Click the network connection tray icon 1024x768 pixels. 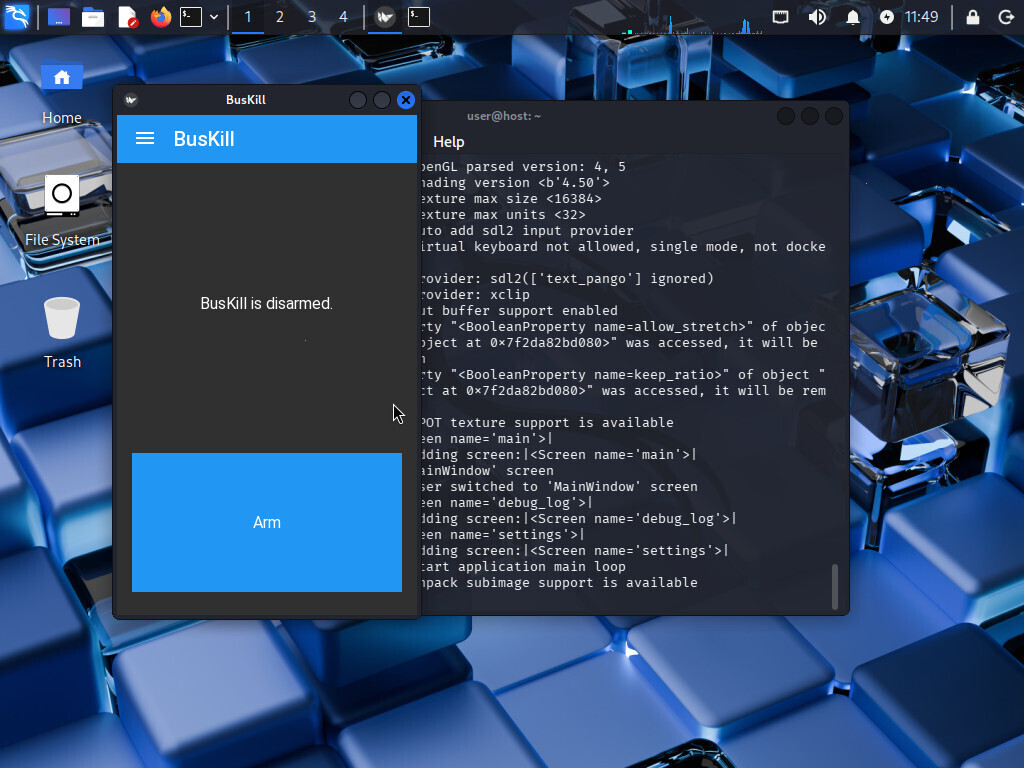(x=781, y=17)
